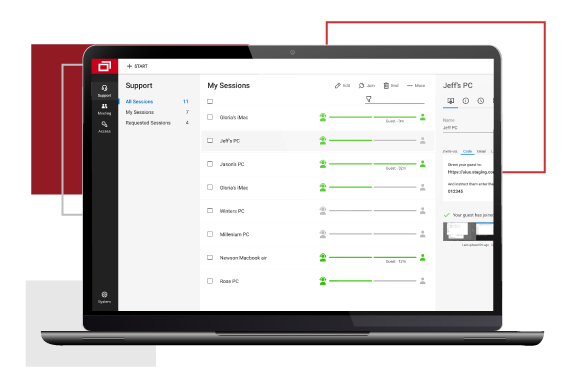Open the Support section in the sidebar
585x390 pixels.
pos(104,91)
